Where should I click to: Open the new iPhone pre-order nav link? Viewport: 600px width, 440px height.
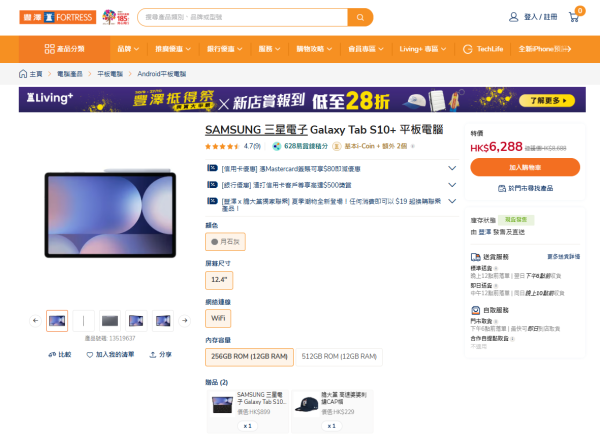545,49
